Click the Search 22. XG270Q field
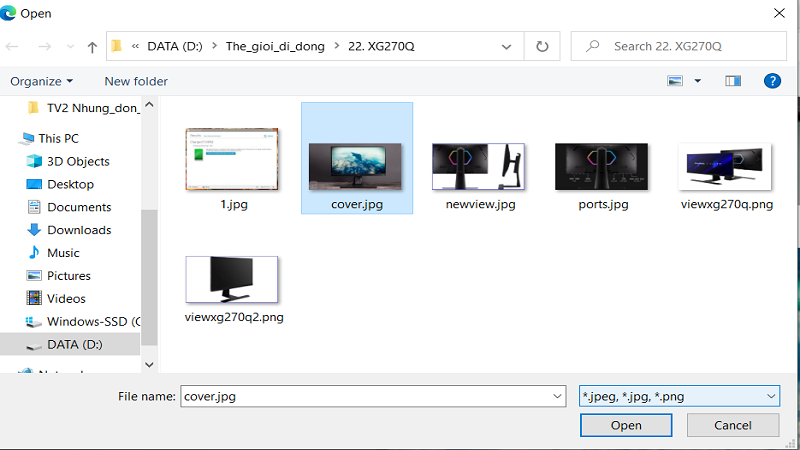This screenshot has width=800, height=450. tap(679, 46)
